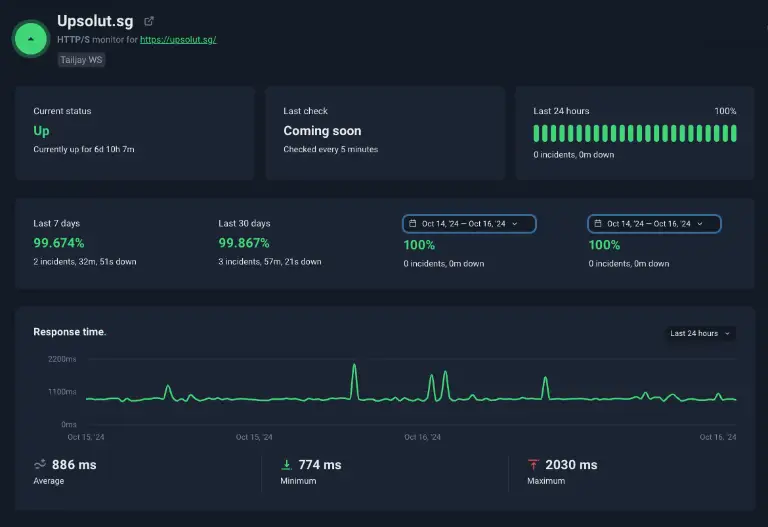The height and width of the screenshot is (527, 768).
Task: Click calendar icon in second date range picker
Action: 598,223
